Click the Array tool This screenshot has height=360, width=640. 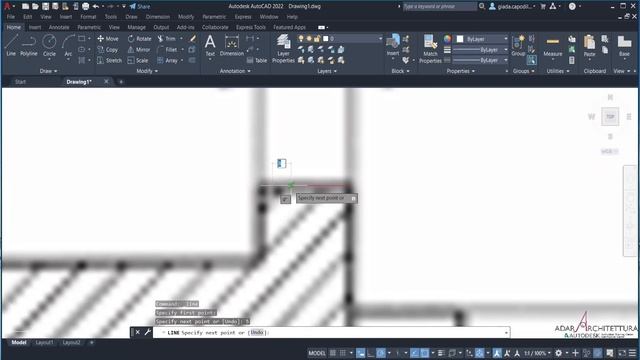pos(167,60)
